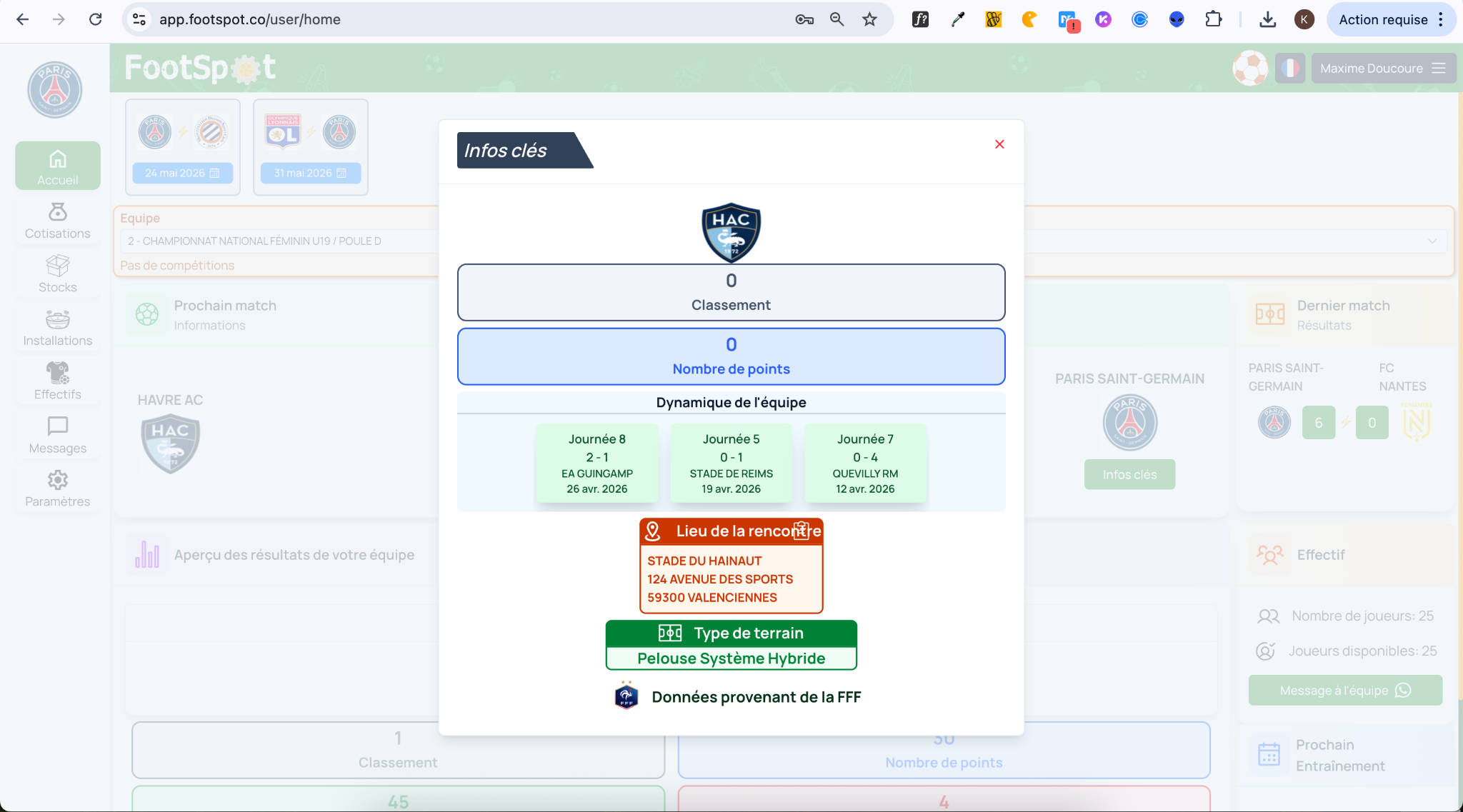Screen dimensions: 1463x812
Task: Click the bar chart icon for Aperçu des résultats
Action: [147, 554]
